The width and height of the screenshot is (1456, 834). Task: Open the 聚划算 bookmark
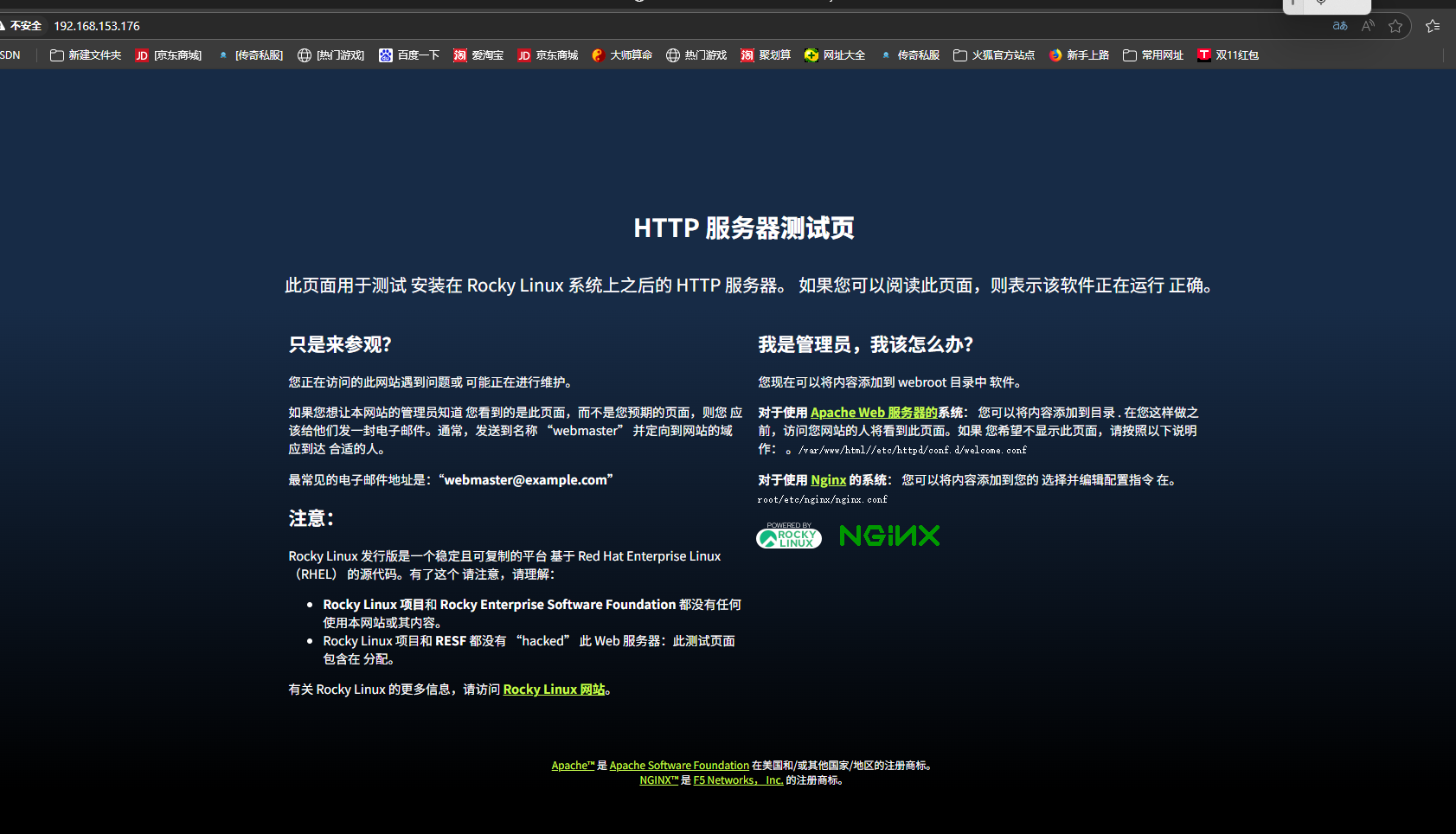coord(766,55)
